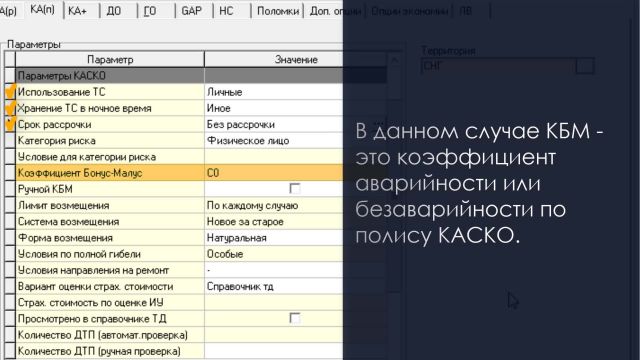Click the Страх. стоимость по оценке ИУ row

pyautogui.click(x=110, y=302)
